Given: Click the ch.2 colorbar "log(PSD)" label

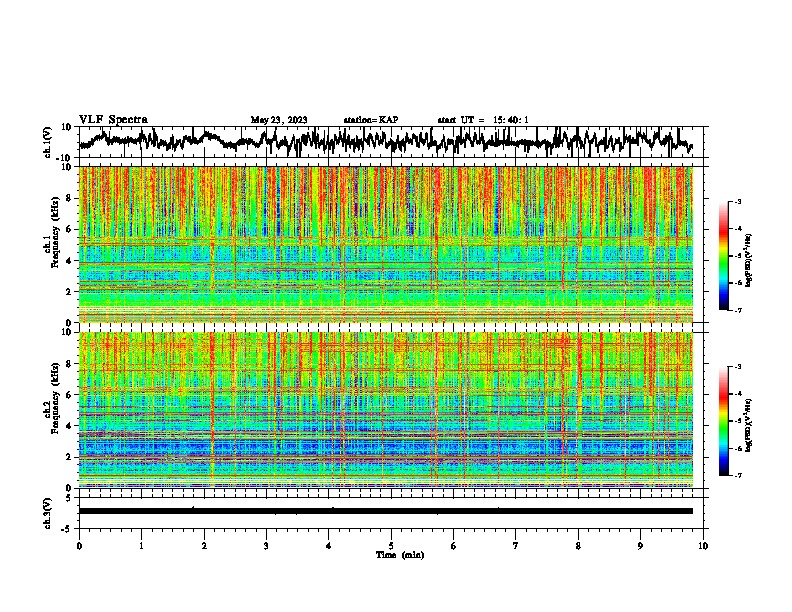Looking at the screenshot, I should (749, 424).
